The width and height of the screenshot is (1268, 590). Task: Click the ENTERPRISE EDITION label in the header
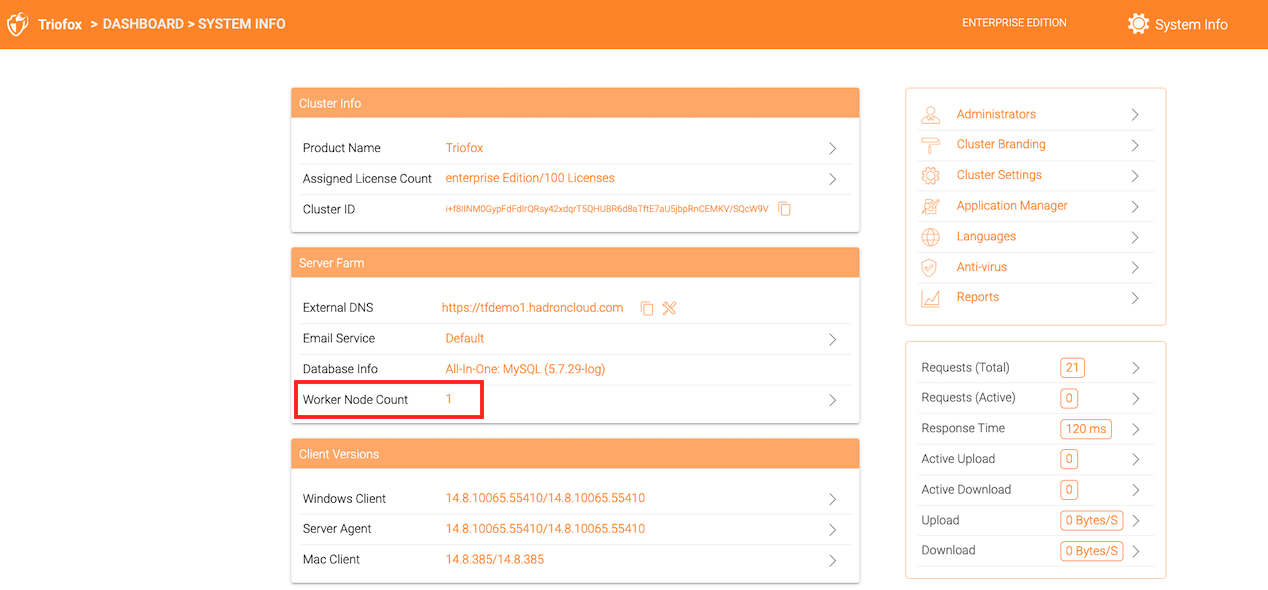[x=1014, y=23]
